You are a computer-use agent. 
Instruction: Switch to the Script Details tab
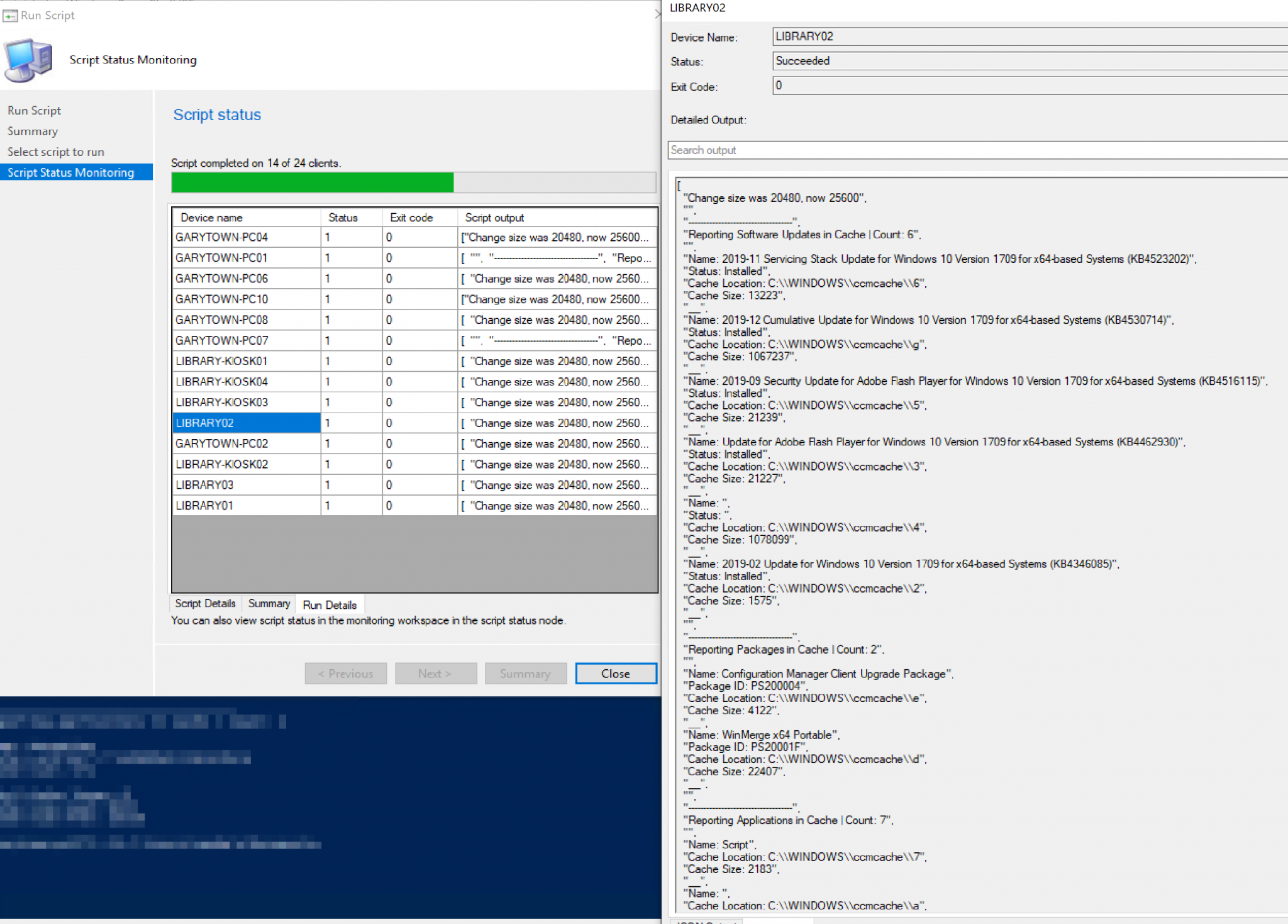click(204, 603)
